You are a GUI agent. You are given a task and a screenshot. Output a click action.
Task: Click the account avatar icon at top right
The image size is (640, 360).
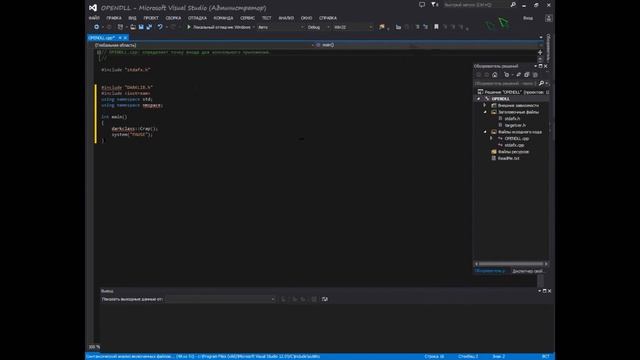(548, 18)
